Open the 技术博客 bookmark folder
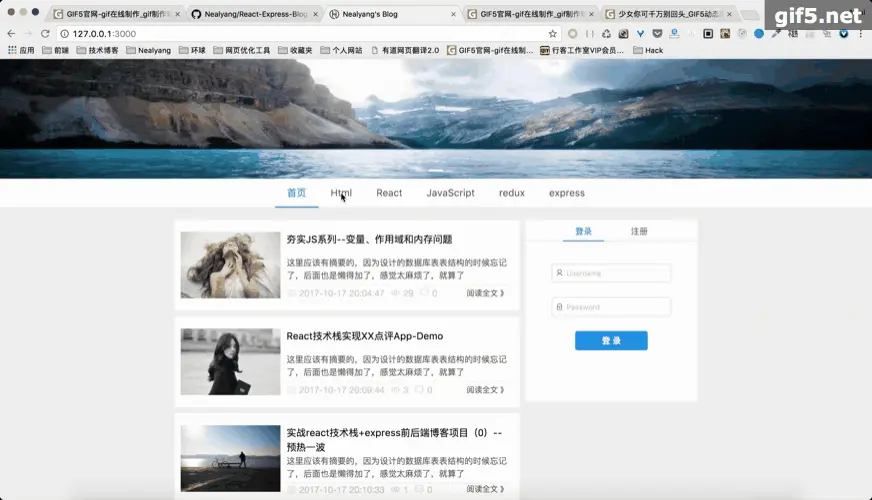This screenshot has height=500, width=872. point(97,51)
